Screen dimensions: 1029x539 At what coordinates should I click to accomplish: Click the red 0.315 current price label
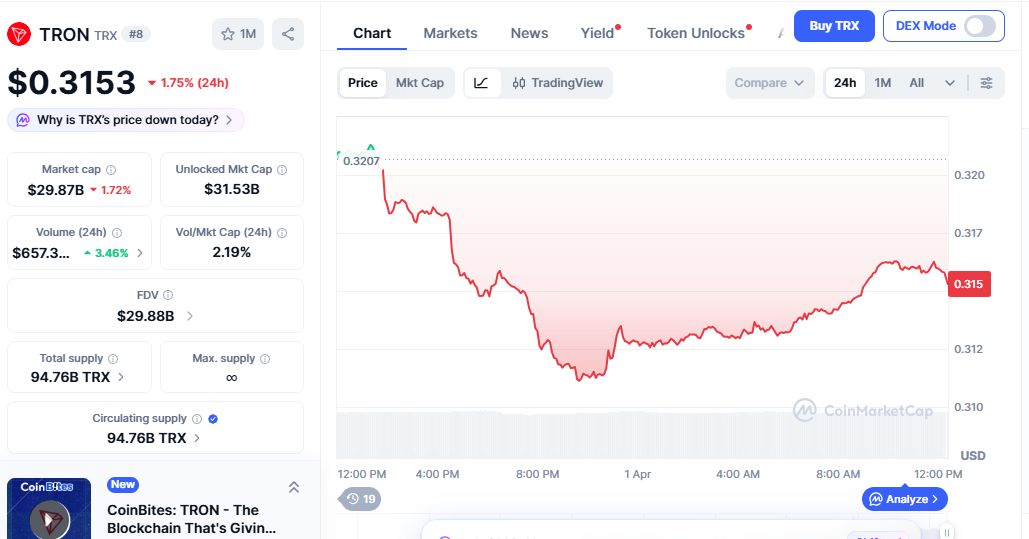click(969, 284)
